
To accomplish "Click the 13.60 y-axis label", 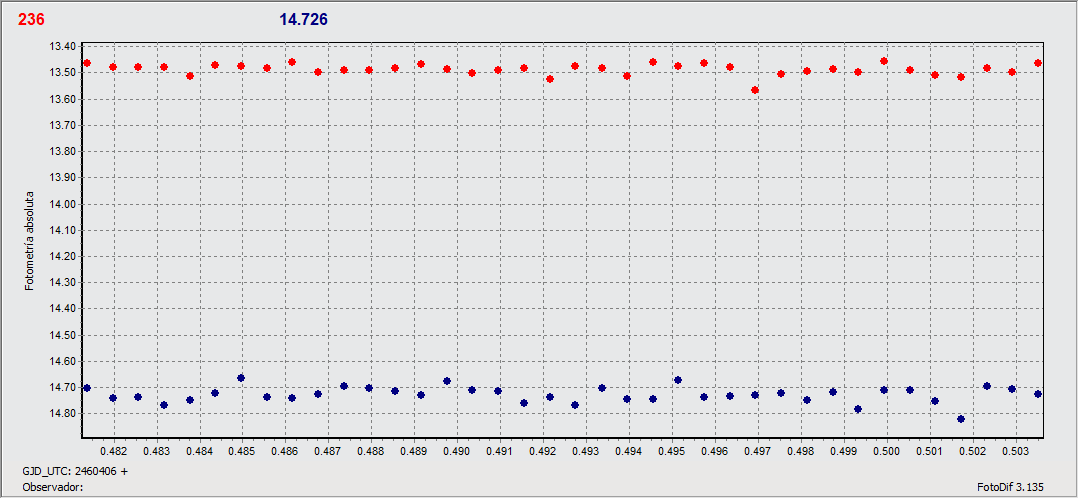I will click(63, 98).
